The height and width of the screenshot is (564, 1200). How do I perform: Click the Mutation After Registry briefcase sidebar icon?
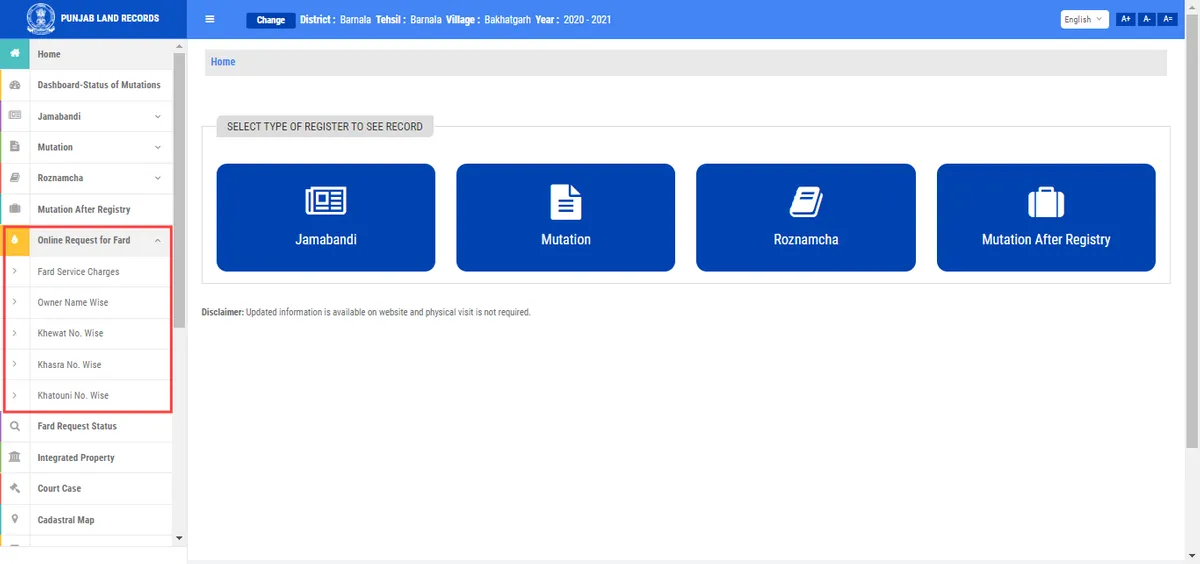[x=14, y=209]
